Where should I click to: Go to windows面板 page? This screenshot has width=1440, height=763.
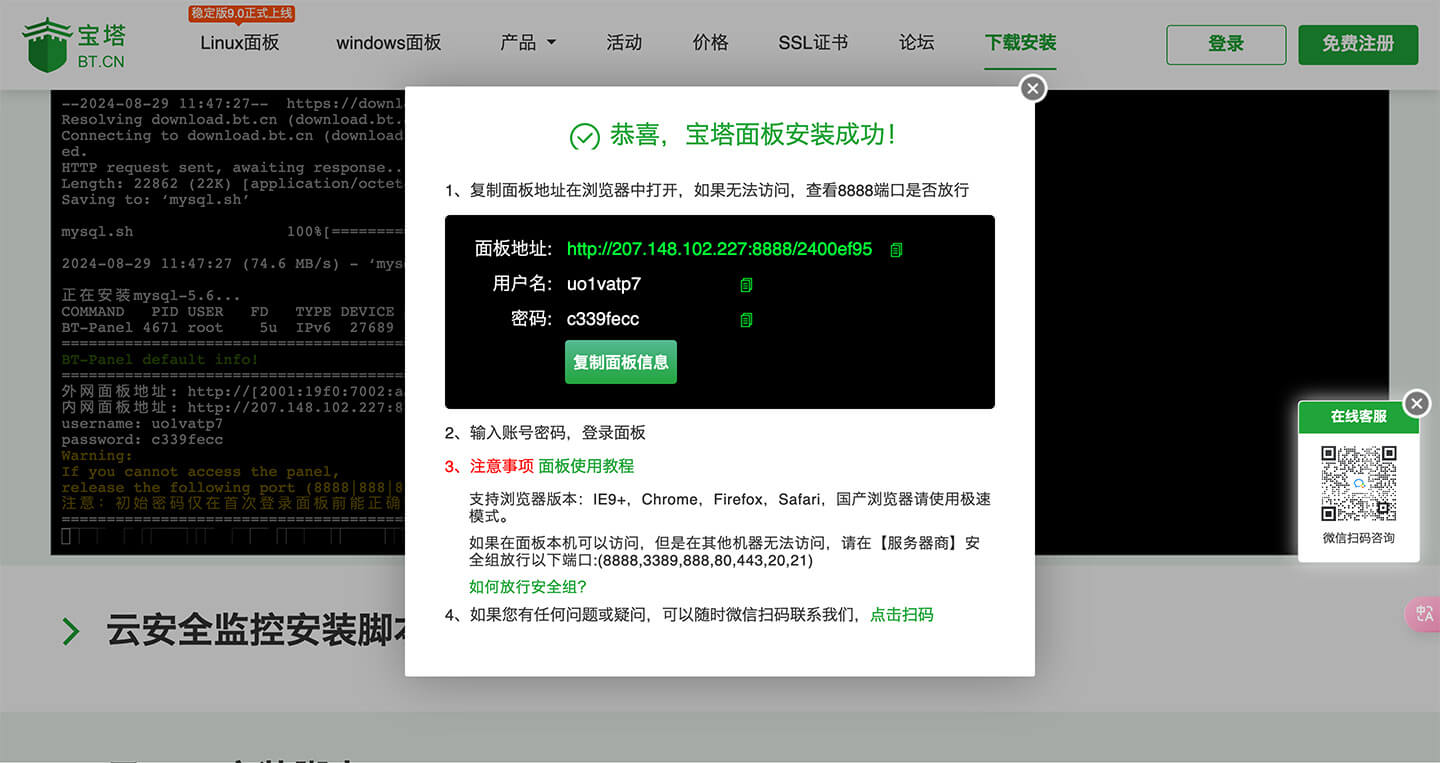(389, 43)
